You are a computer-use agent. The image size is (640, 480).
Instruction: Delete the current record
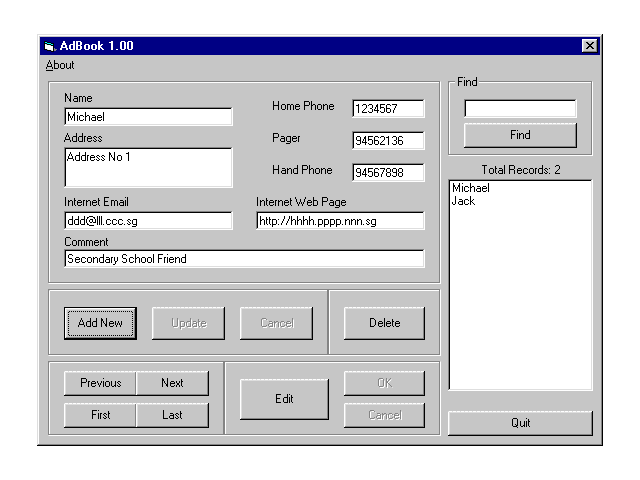coord(384,323)
